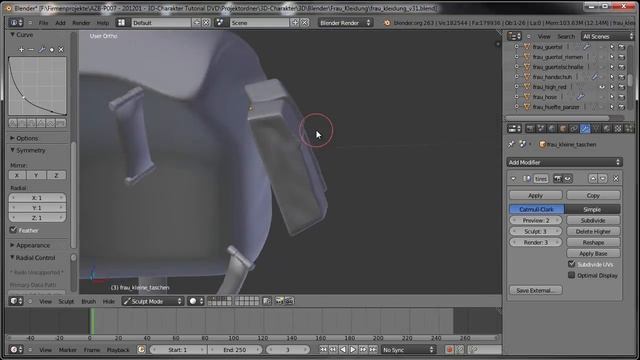Toggle mirror Y symmetry

point(36,175)
